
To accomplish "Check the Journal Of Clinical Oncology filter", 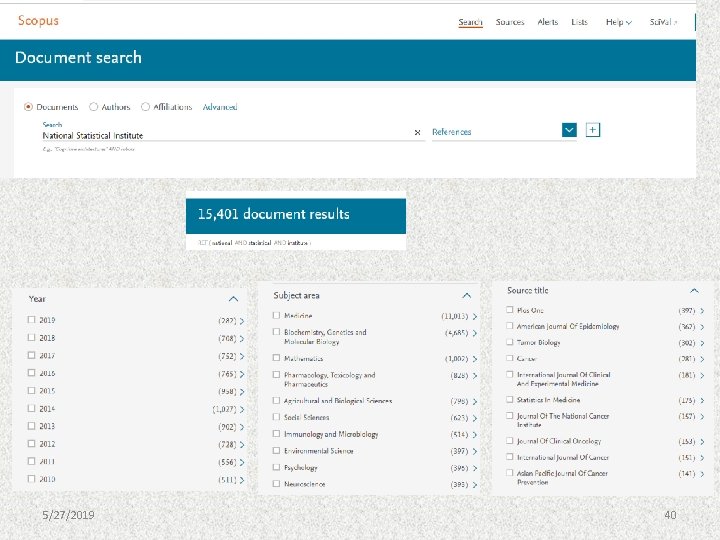I will coord(509,440).
